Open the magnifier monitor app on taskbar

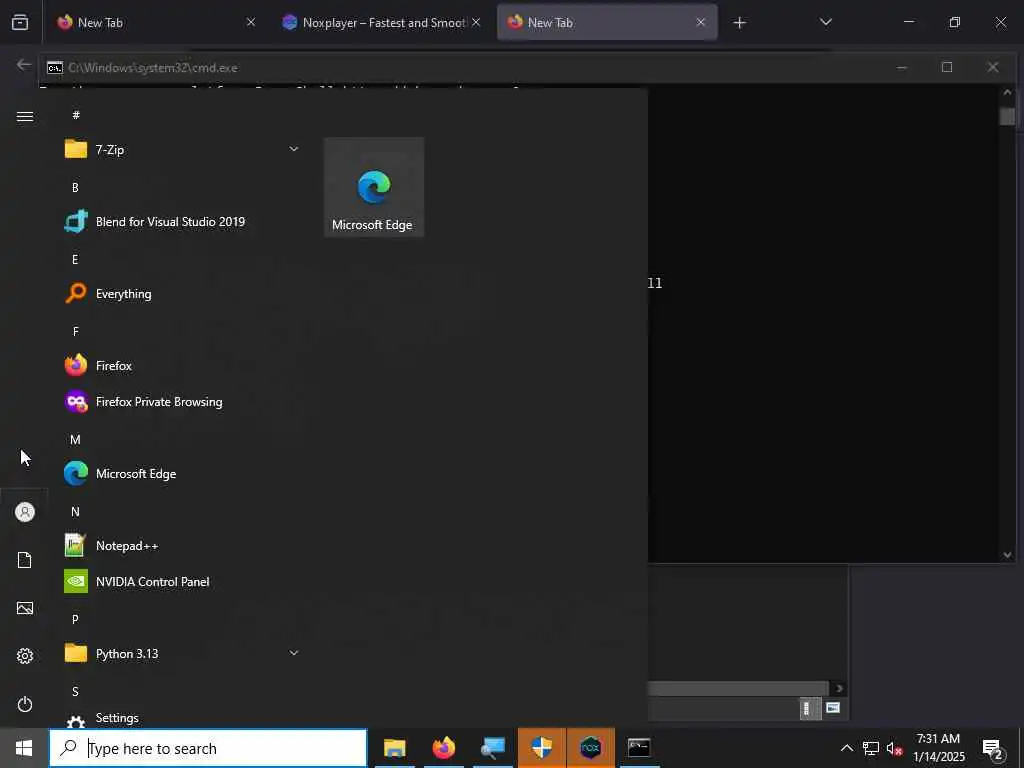[492, 748]
